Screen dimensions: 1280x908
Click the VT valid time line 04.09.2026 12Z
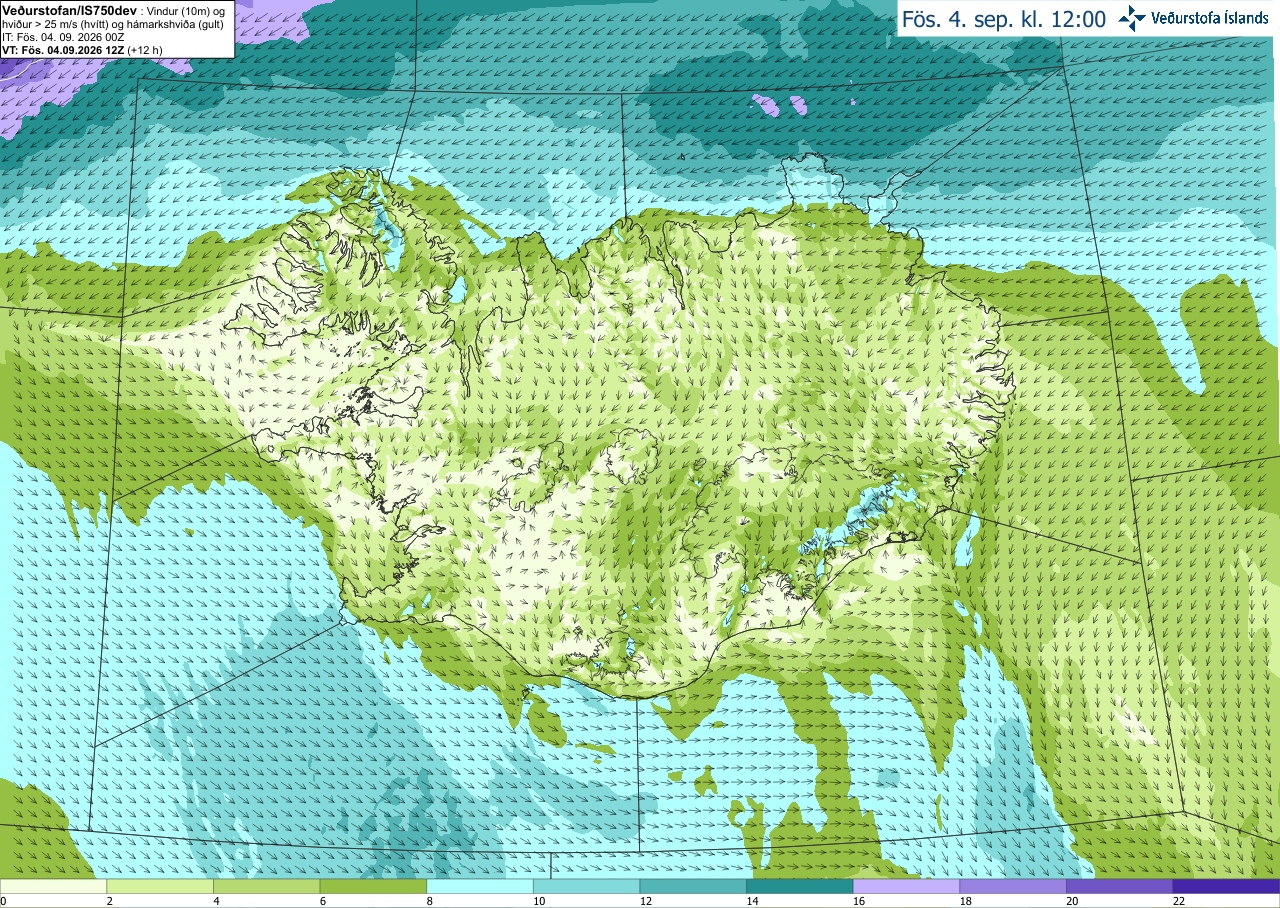[x=83, y=49]
